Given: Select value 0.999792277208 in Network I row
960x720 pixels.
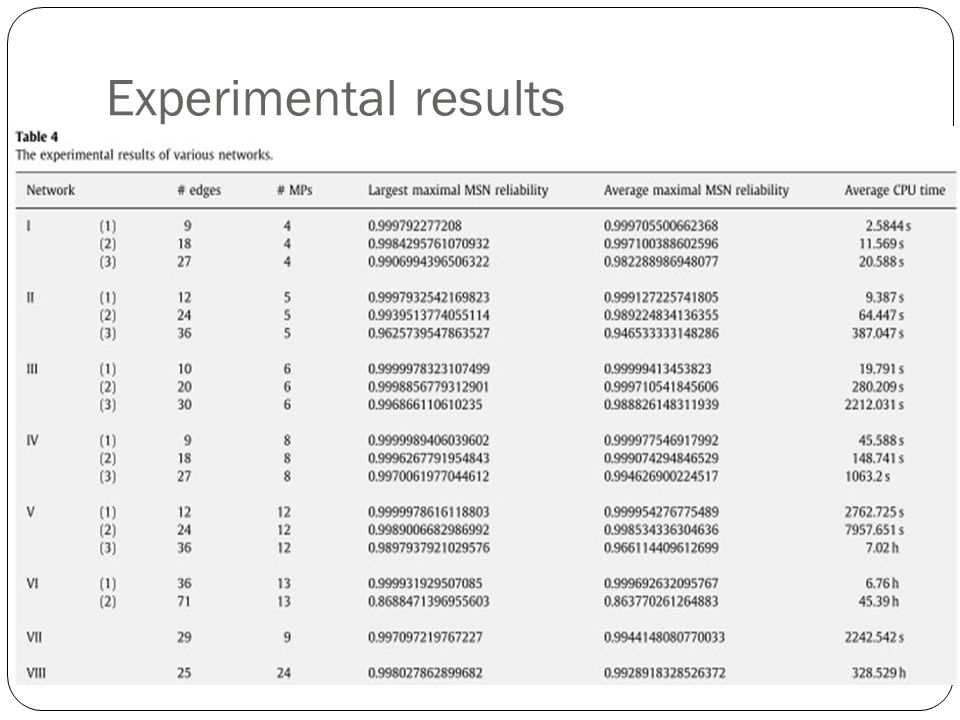Looking at the screenshot, I should pos(414,226).
